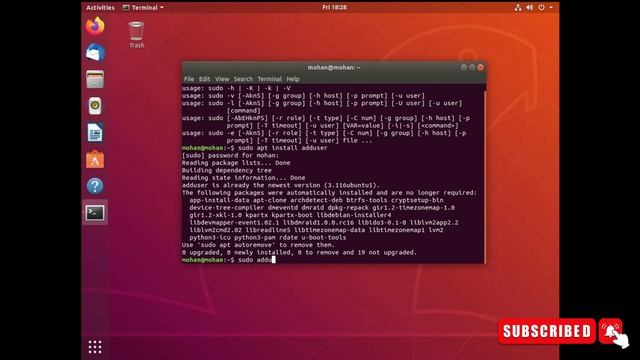The height and width of the screenshot is (360, 640).
Task: Launch LibreOffice Writer from the dock
Action: click(x=95, y=133)
